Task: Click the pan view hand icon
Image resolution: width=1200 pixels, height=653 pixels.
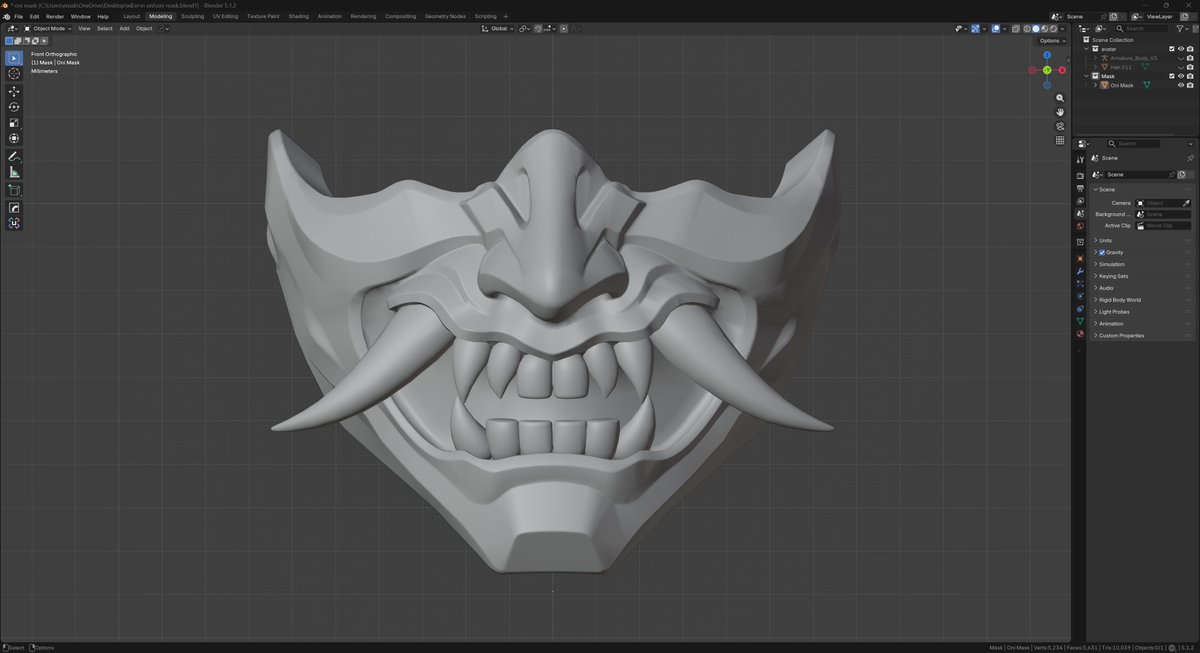Action: [1060, 112]
